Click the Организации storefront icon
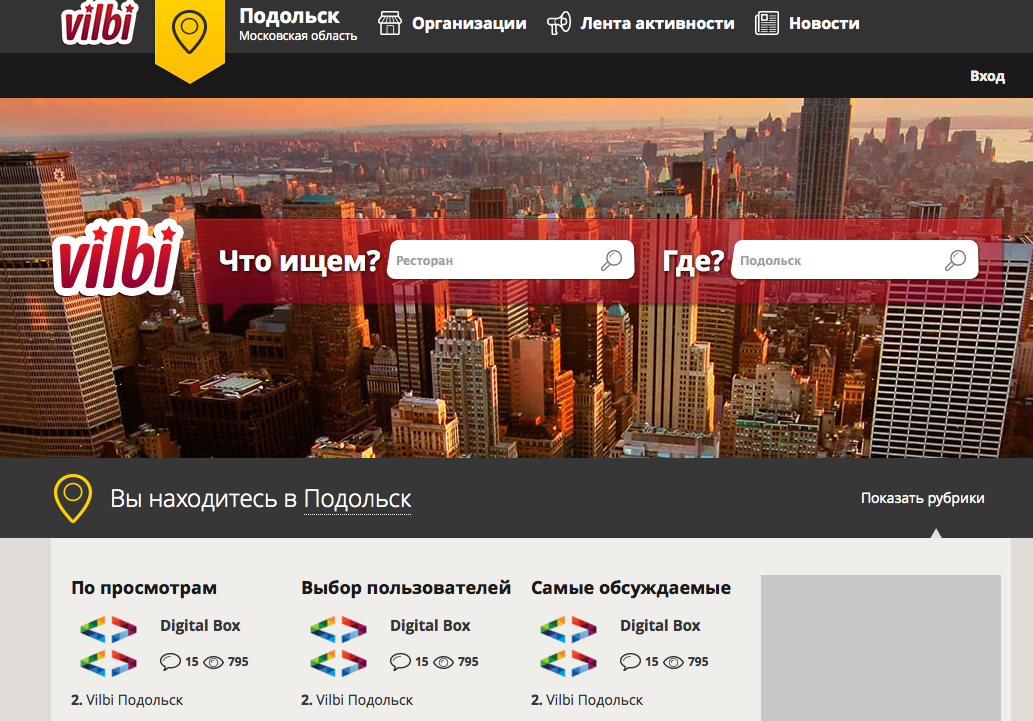Viewport: 1033px width, 721px height. point(389,23)
